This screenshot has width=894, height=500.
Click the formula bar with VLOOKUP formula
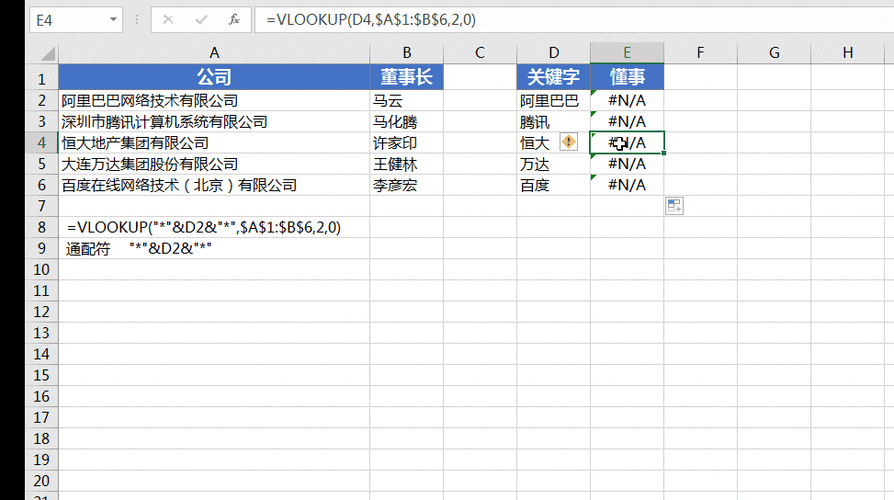point(574,20)
